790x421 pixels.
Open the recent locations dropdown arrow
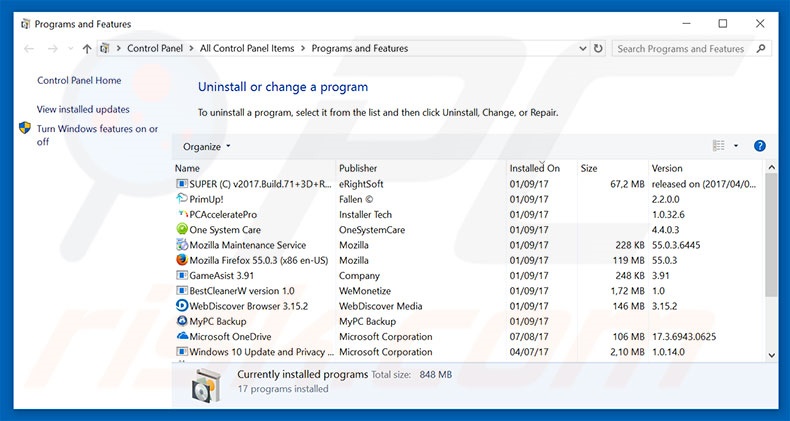tap(71, 49)
